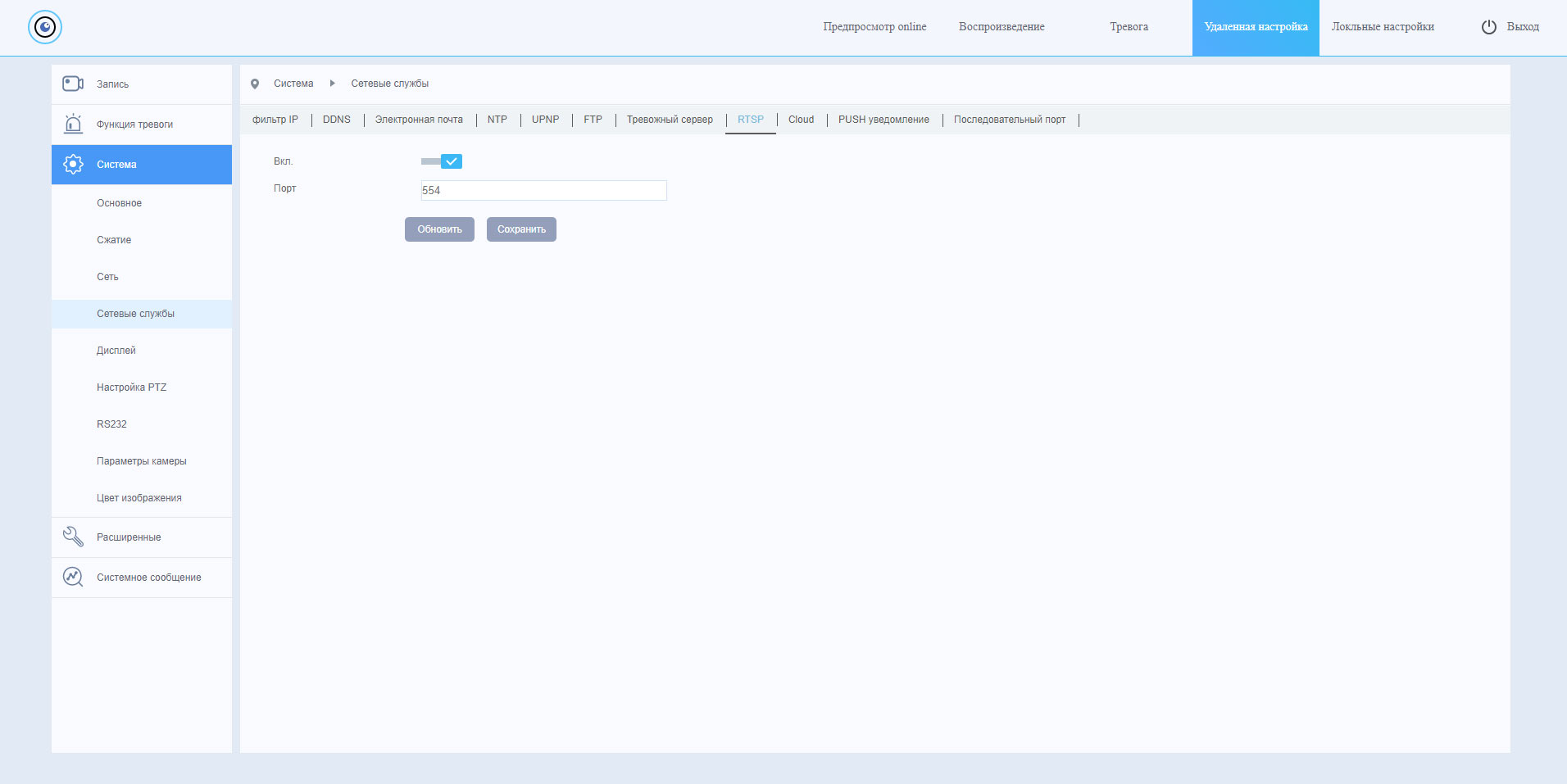Click the camera icon beside Запись
The height and width of the screenshot is (784, 1567).
click(73, 84)
